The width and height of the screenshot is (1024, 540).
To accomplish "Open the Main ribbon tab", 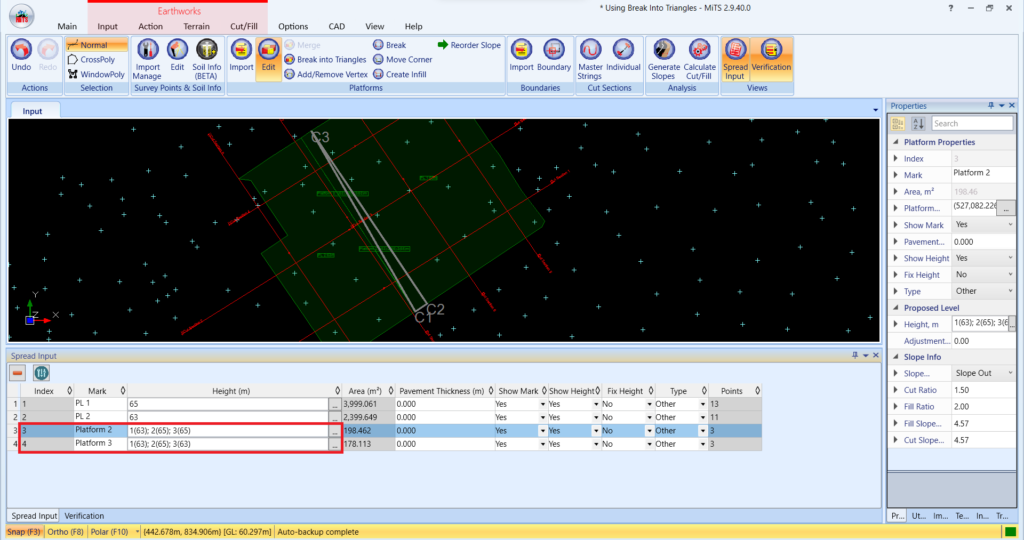I will pyautogui.click(x=67, y=26).
